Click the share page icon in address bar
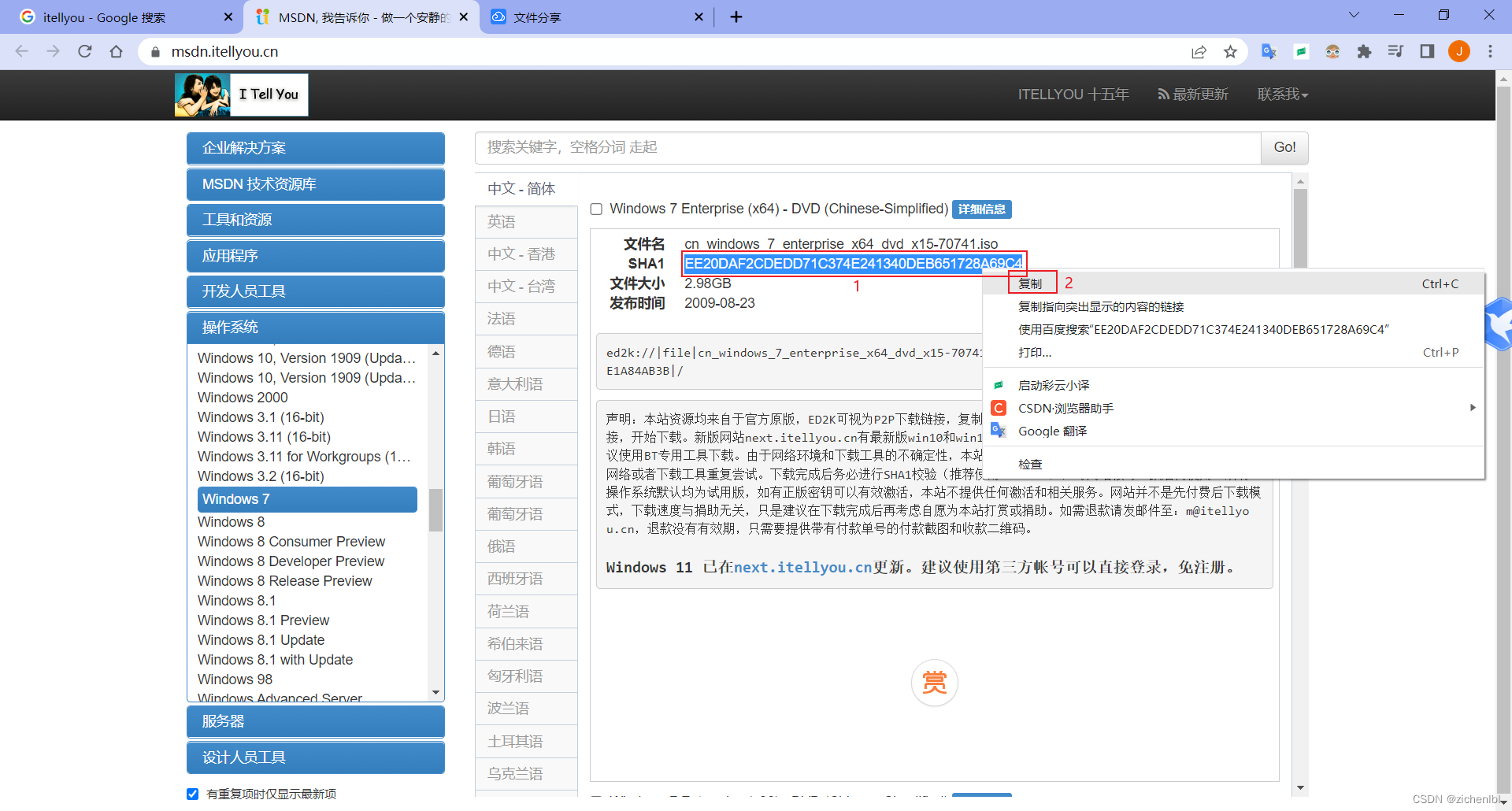1512x811 pixels. 1199,52
